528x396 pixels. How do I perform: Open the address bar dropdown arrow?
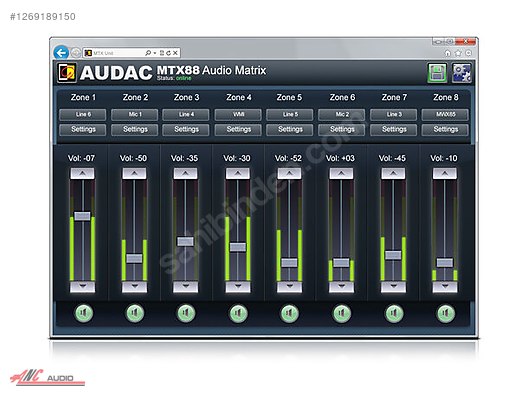155,53
